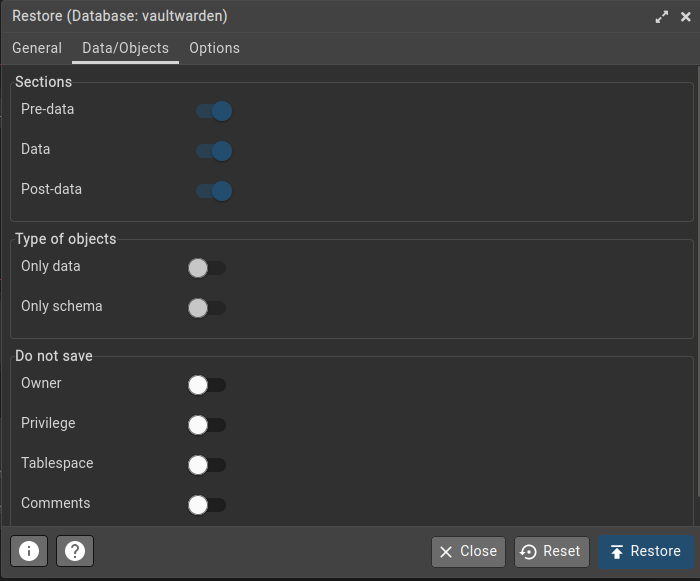The image size is (700, 581).
Task: Maximize the Restore dialog with expand icon
Action: click(x=661, y=17)
